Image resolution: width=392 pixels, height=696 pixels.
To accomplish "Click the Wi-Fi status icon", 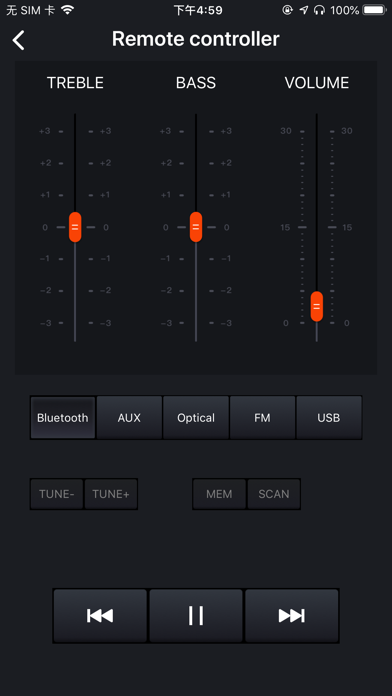I will click(x=67, y=10).
